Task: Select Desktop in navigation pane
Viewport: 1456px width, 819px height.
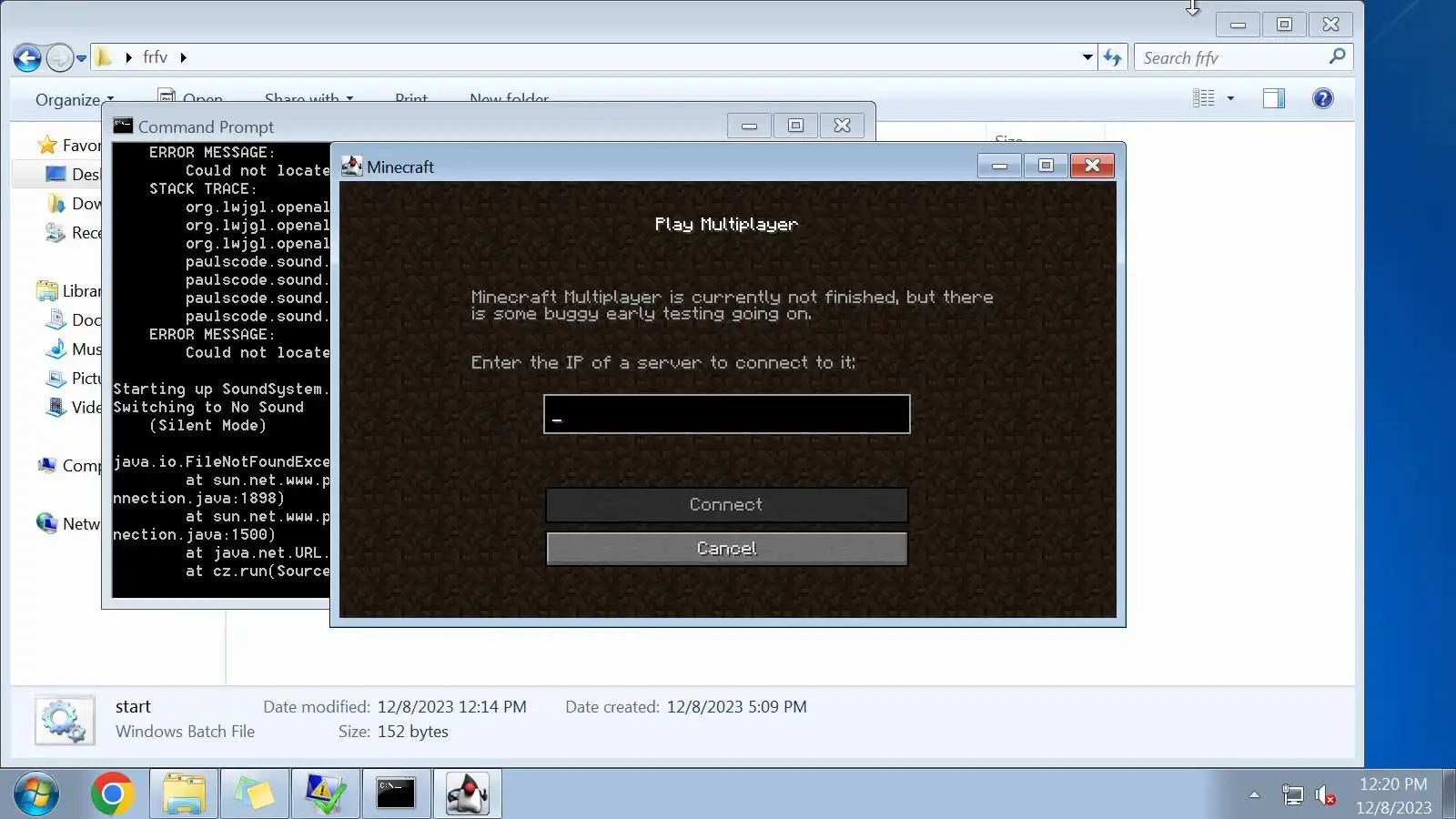Action: (x=74, y=174)
